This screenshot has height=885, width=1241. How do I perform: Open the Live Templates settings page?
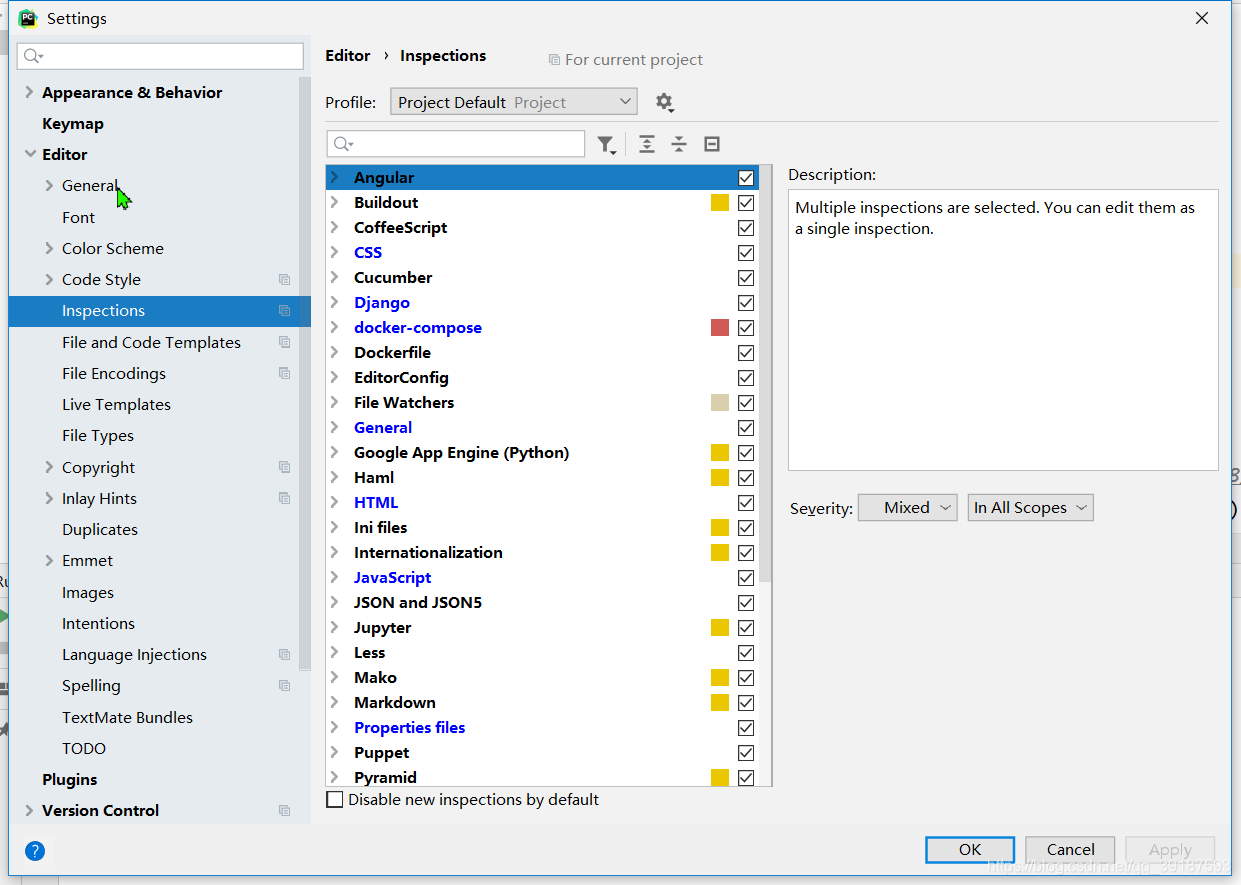[x=116, y=404]
